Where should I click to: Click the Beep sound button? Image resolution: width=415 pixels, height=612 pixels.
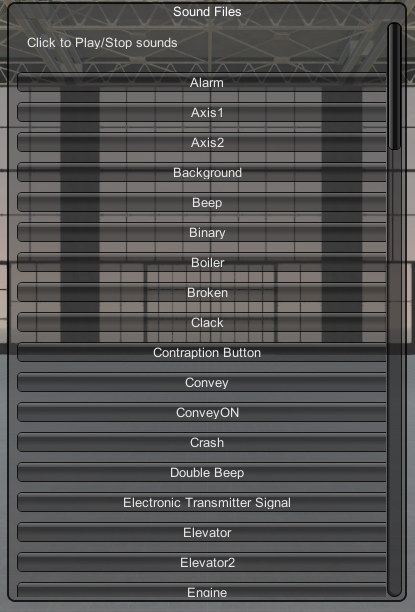pos(201,203)
